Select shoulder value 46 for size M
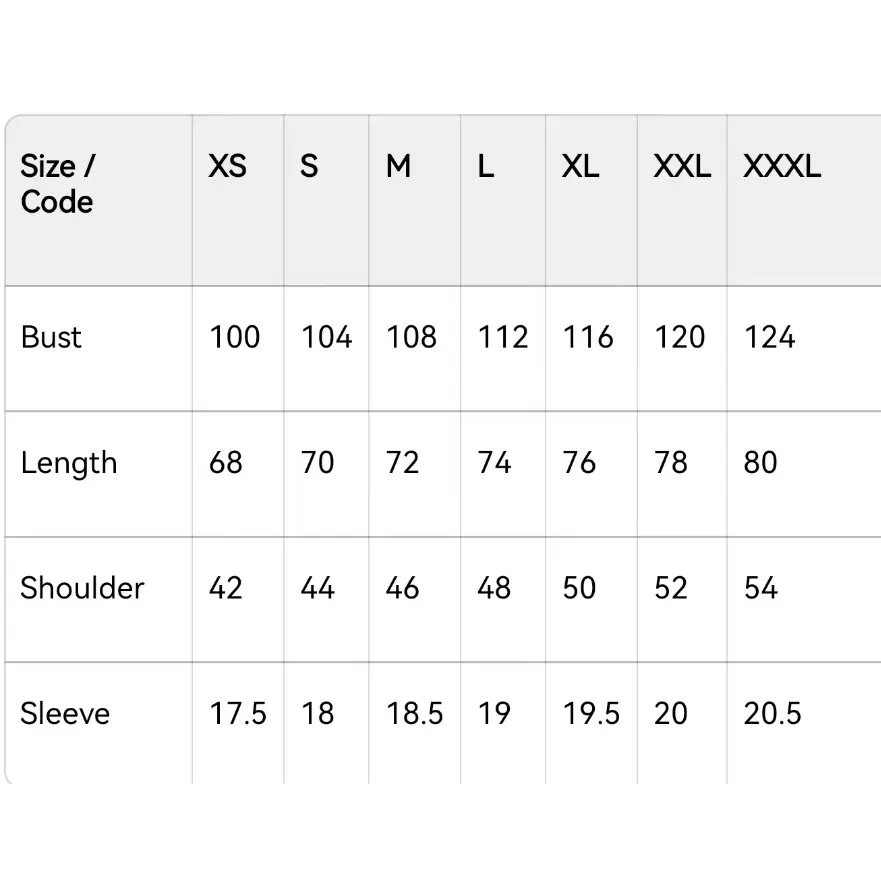Screen dimensions: 881x881 [402, 588]
